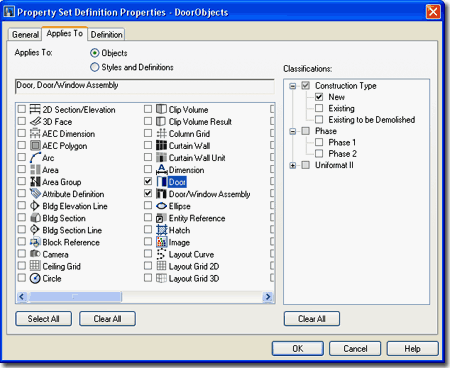Click the Door object icon
The width and height of the screenshot is (450, 368).
click(x=161, y=182)
